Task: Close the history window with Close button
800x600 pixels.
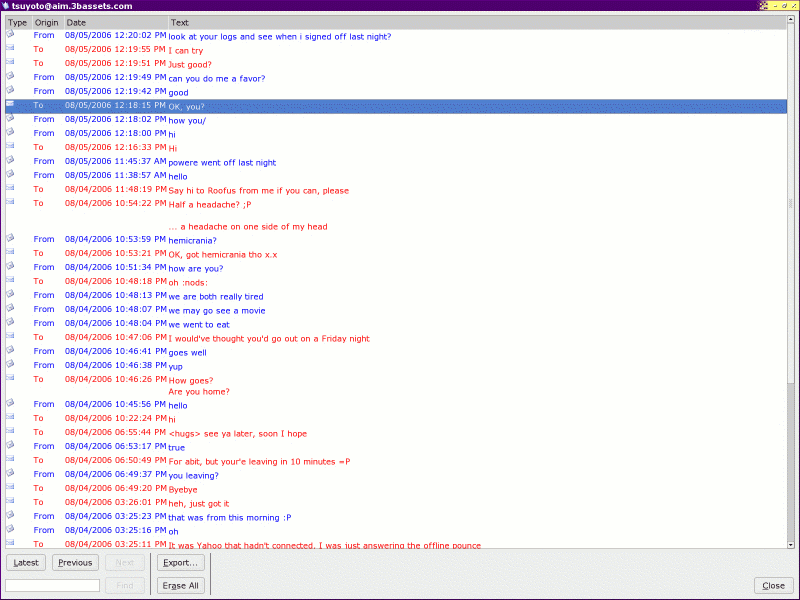Action: click(x=773, y=585)
